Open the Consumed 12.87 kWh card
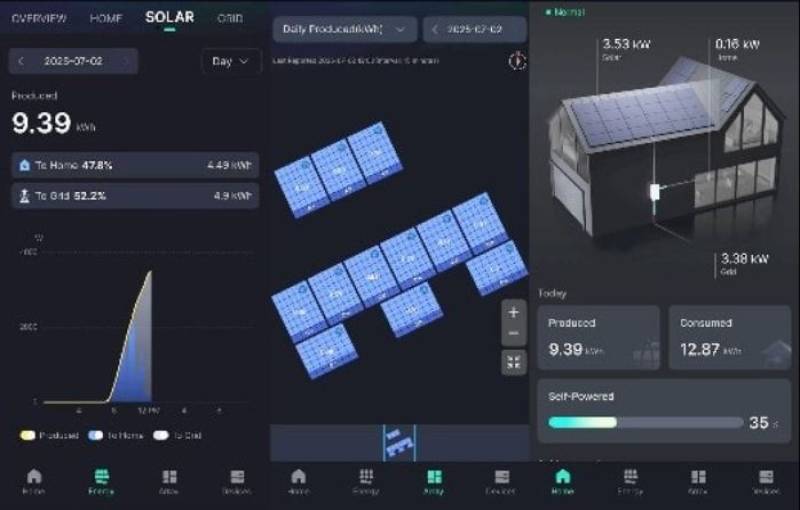Screen dimensions: 800x510 (x=730, y=338)
